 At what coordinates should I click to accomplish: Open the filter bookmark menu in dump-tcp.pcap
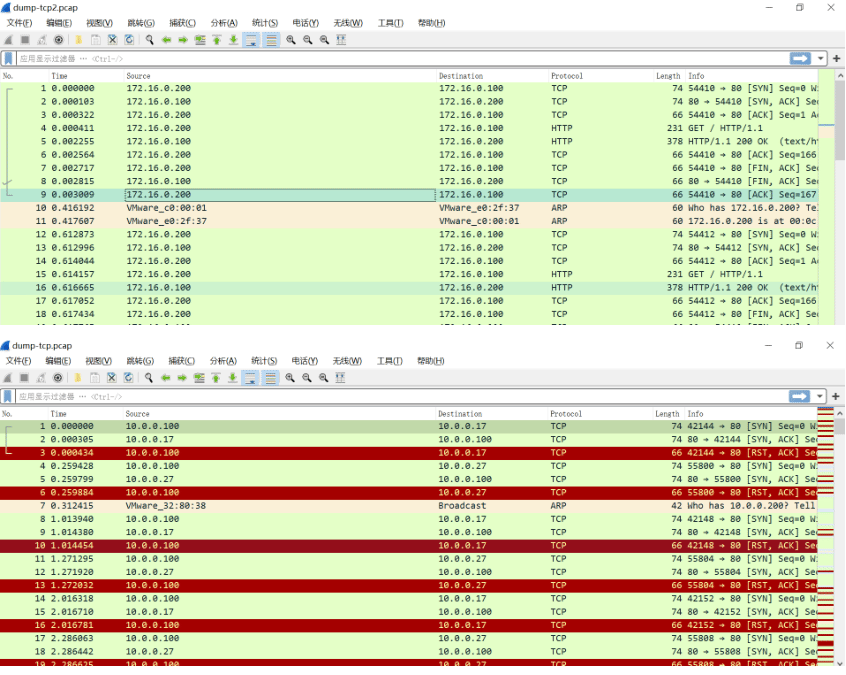pyautogui.click(x=8, y=397)
